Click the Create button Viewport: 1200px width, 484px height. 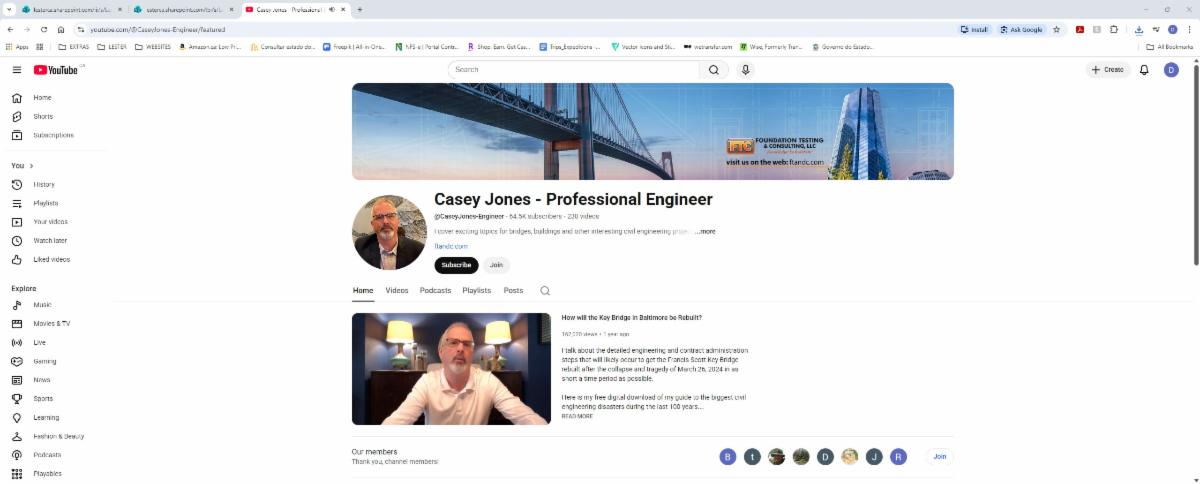[x=1108, y=70]
